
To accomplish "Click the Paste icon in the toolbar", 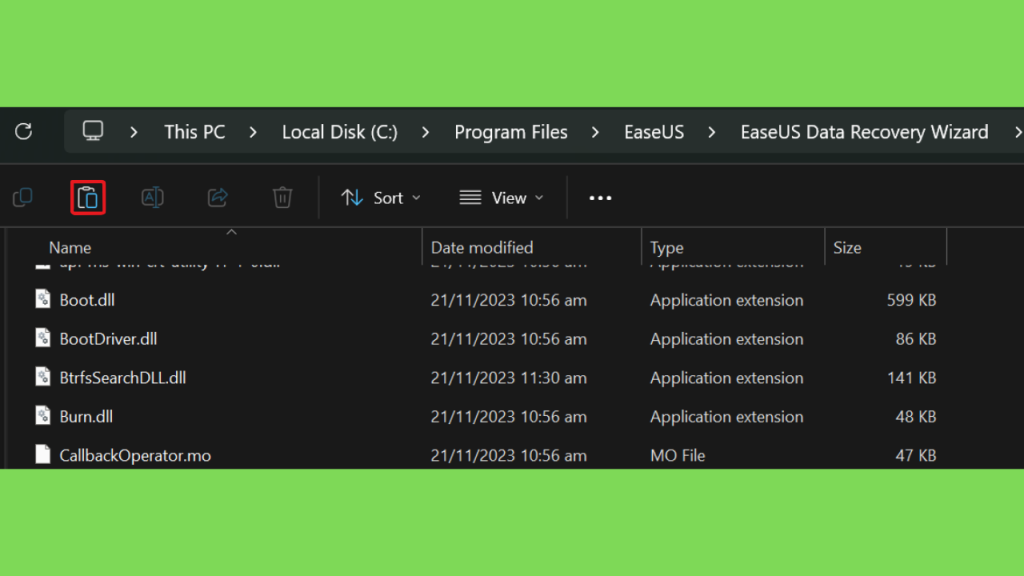I will 88,197.
